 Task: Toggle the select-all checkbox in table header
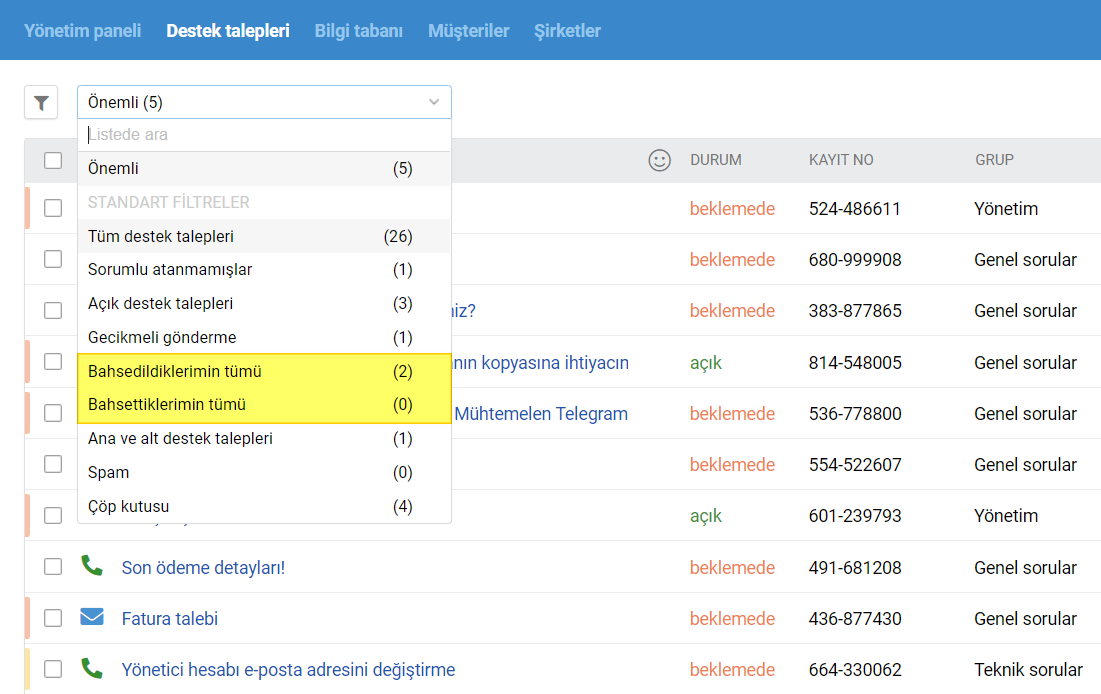click(53, 160)
